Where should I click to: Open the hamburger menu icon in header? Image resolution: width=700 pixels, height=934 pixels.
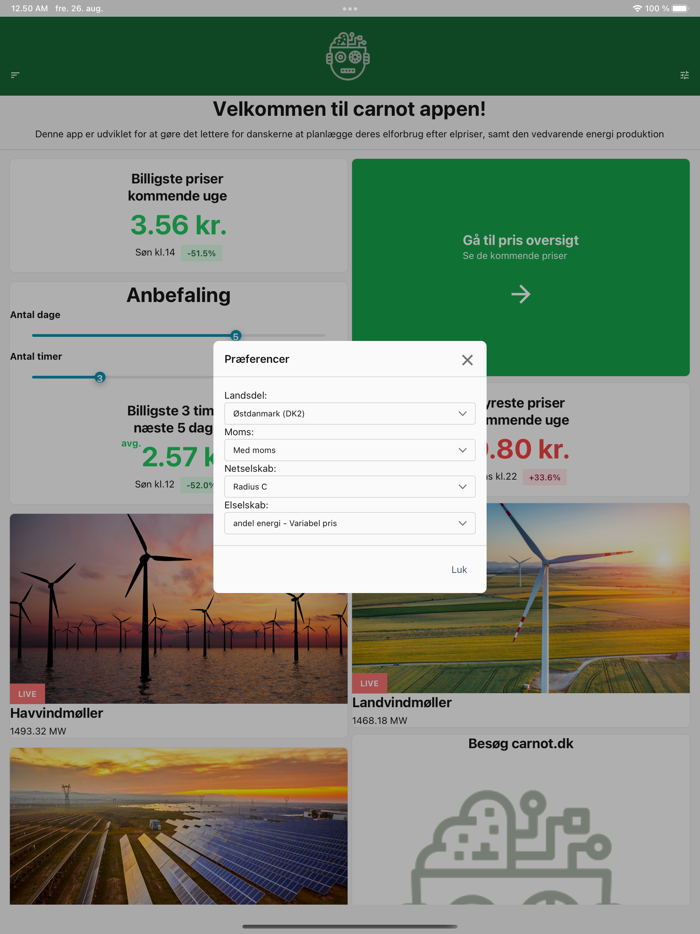click(15, 74)
